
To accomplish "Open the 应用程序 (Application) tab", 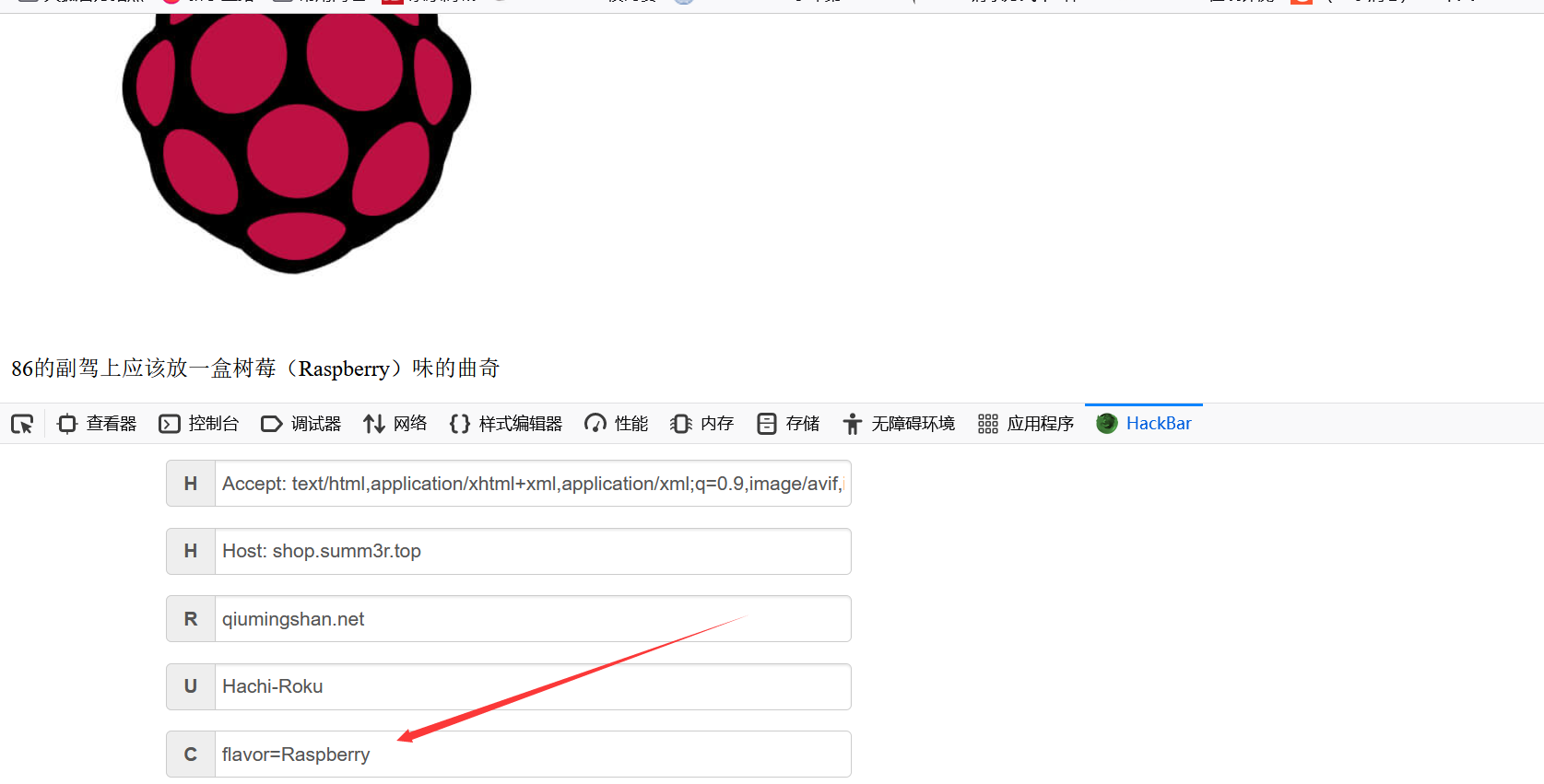I will point(1026,424).
